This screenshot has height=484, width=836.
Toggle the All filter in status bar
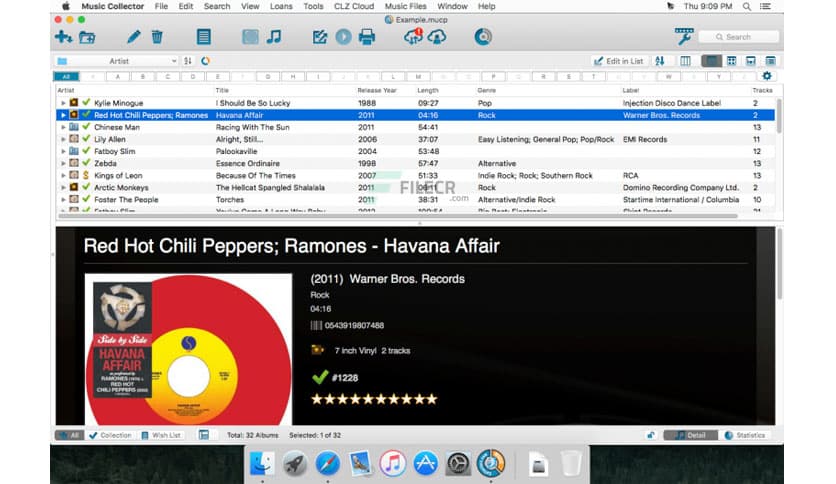69,435
